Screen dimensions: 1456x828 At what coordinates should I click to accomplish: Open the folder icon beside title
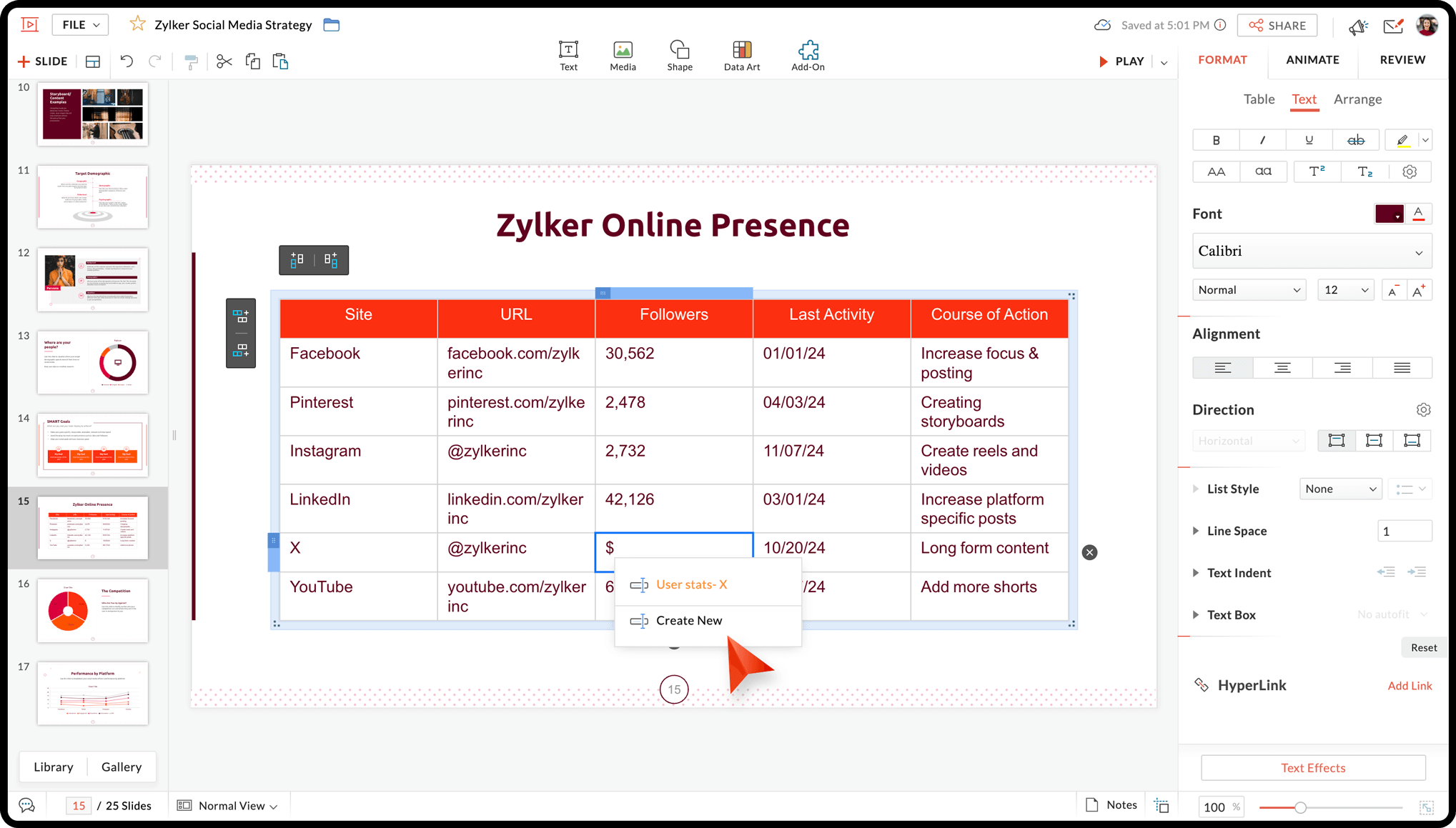331,24
